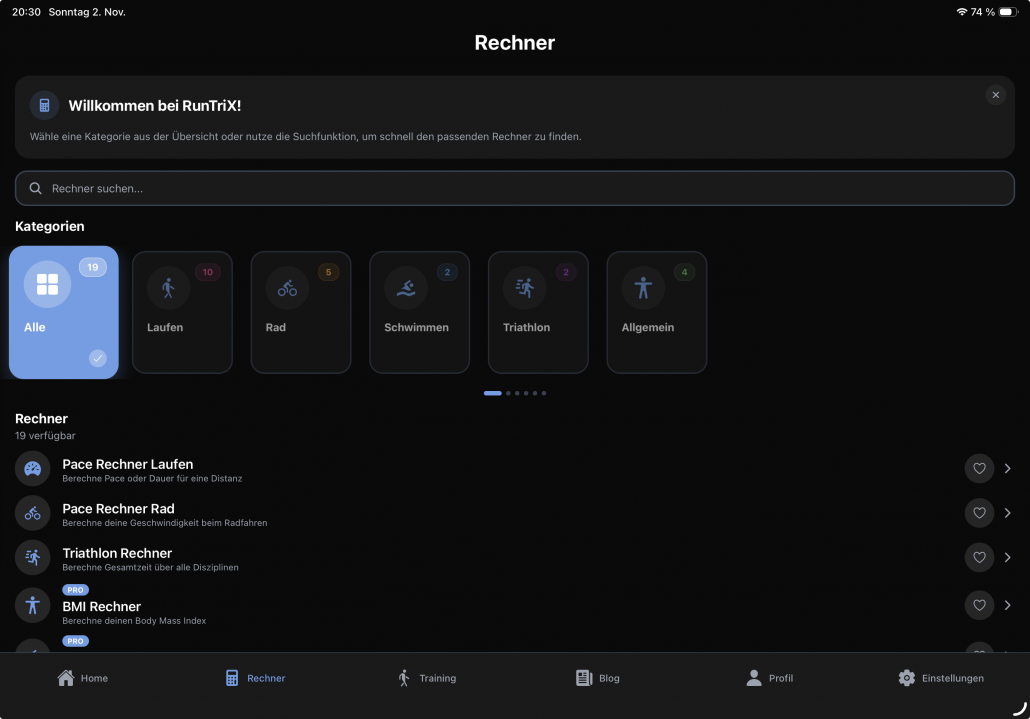Screen dimensions: 1030x719
Task: Open the Laufen category icon
Action: tap(169, 287)
